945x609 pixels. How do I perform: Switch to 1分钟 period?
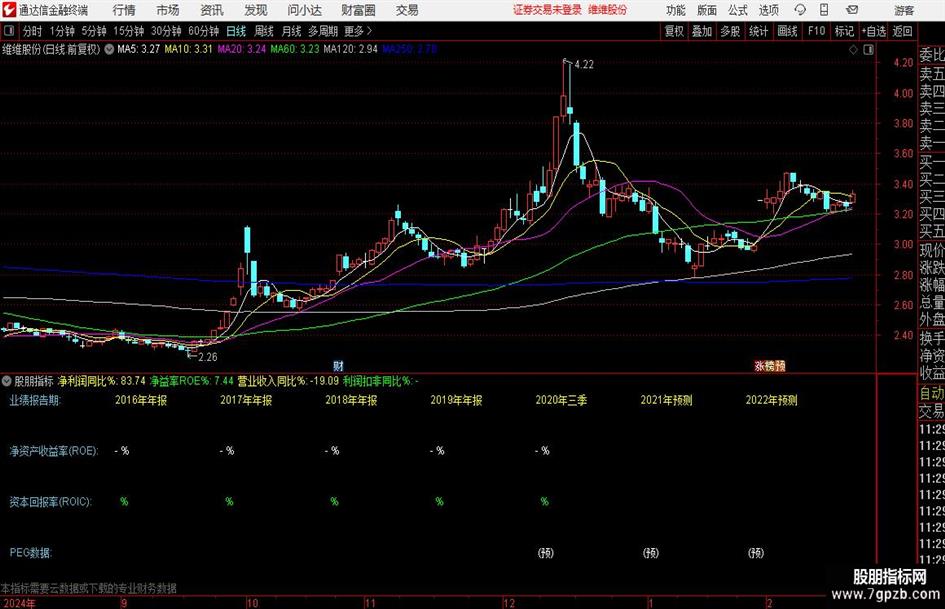point(62,31)
